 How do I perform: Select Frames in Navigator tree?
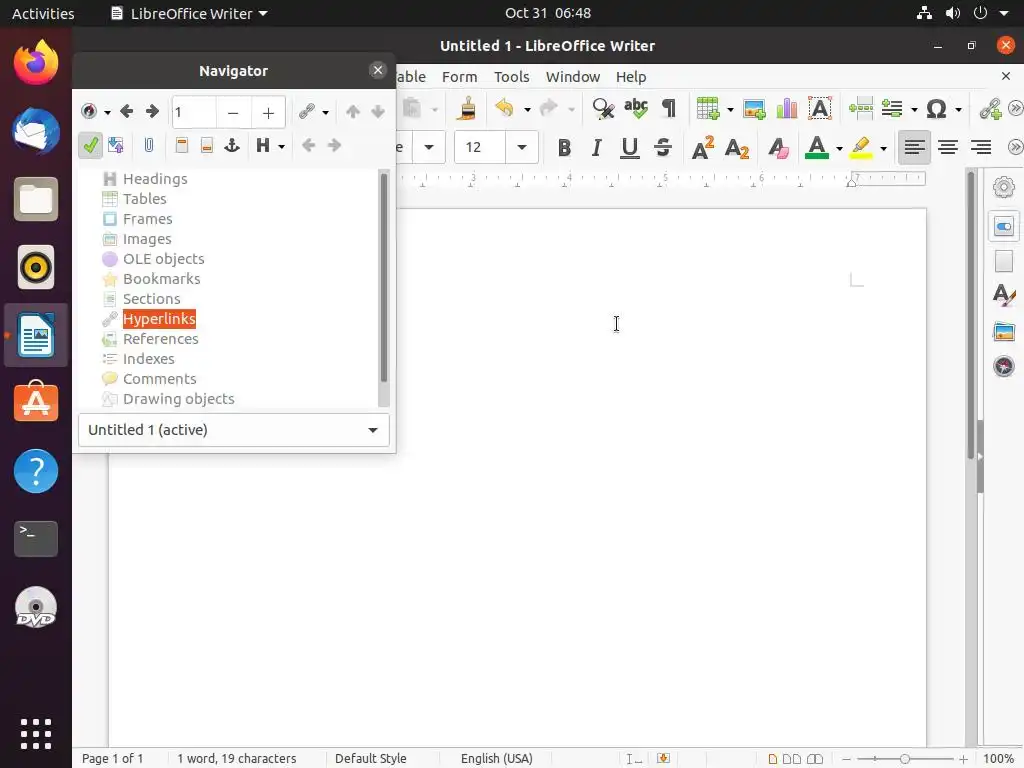[x=148, y=219]
